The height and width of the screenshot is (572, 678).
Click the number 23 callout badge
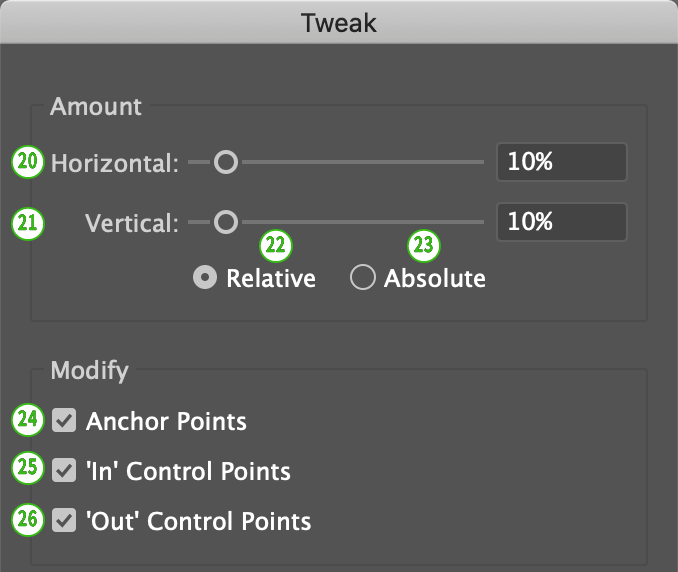pos(424,245)
